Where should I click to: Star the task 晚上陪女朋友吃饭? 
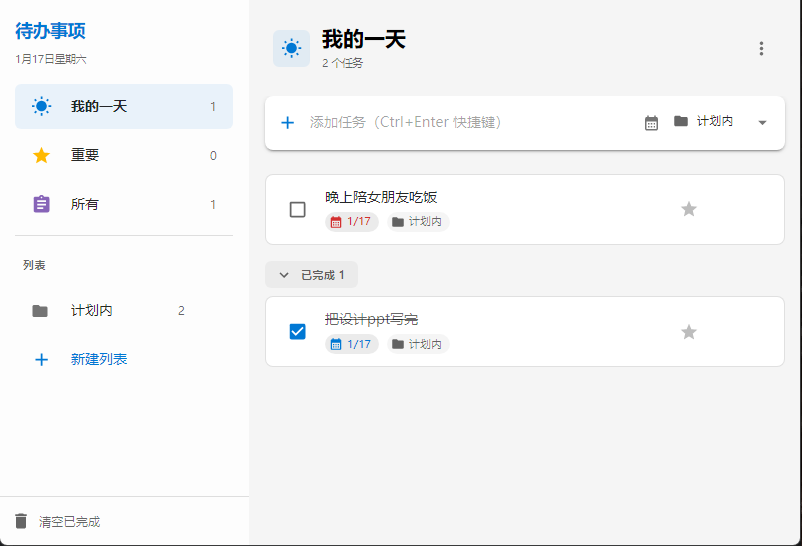688,209
